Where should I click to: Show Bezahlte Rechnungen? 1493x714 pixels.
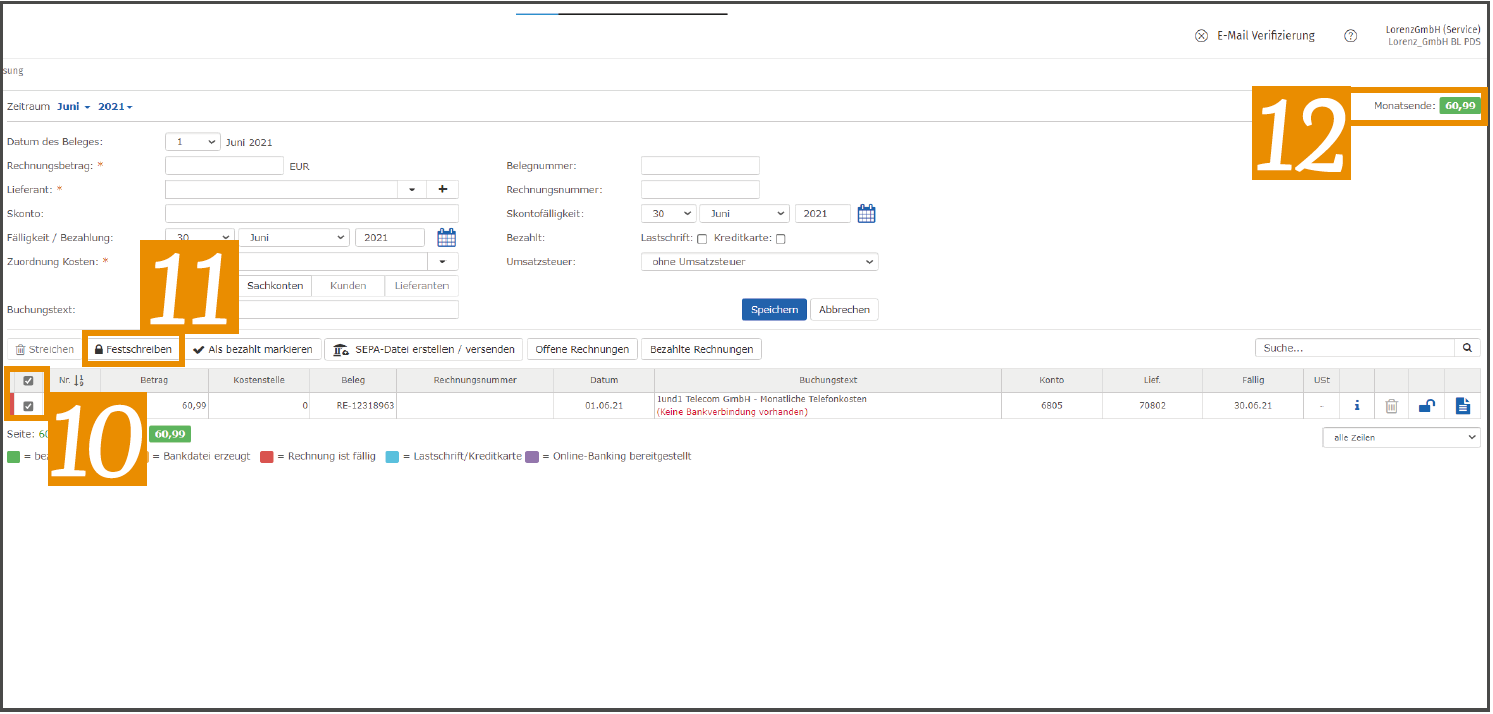click(701, 349)
